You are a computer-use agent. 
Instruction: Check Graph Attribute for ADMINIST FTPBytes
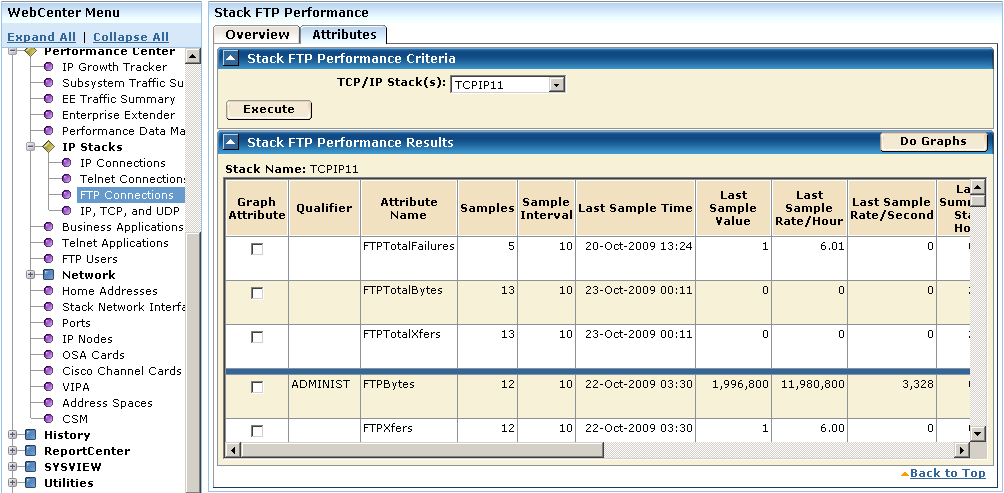pos(257,387)
